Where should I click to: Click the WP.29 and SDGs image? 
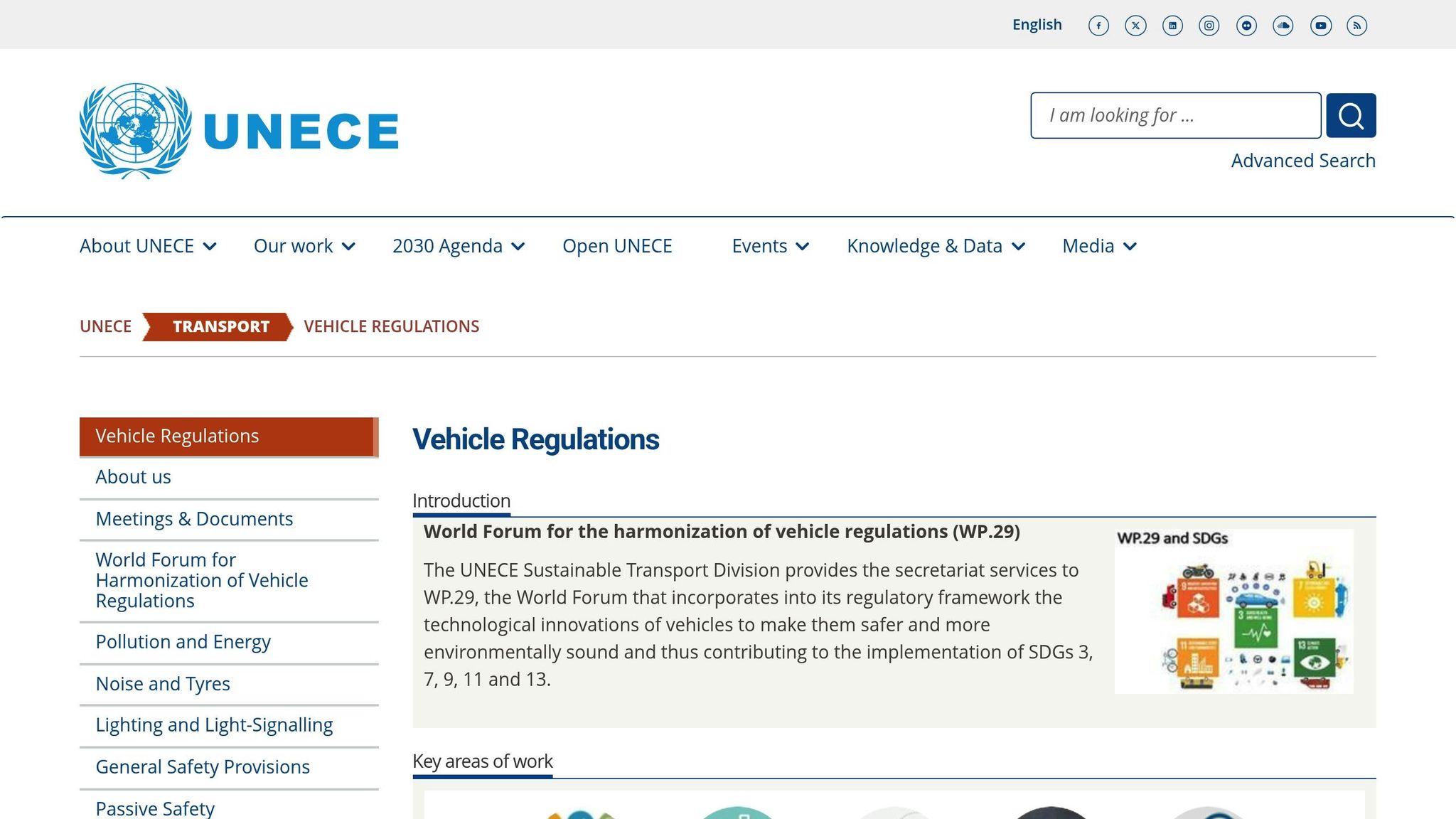point(1234,611)
